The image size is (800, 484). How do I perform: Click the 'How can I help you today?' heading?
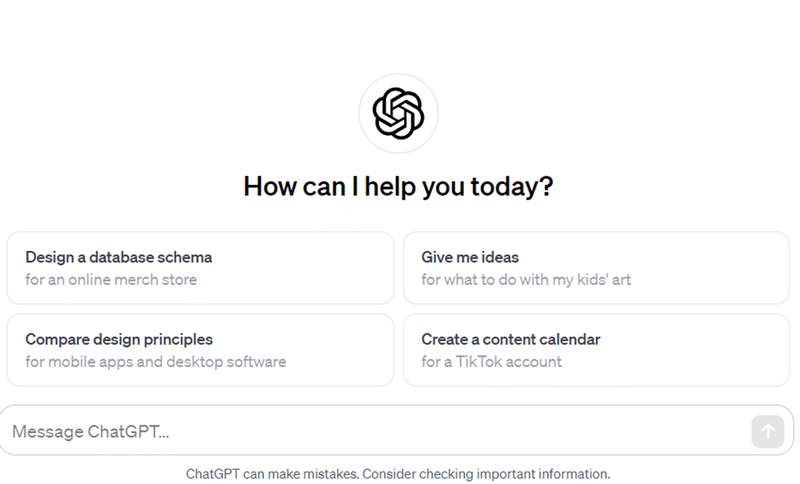pyautogui.click(x=398, y=186)
